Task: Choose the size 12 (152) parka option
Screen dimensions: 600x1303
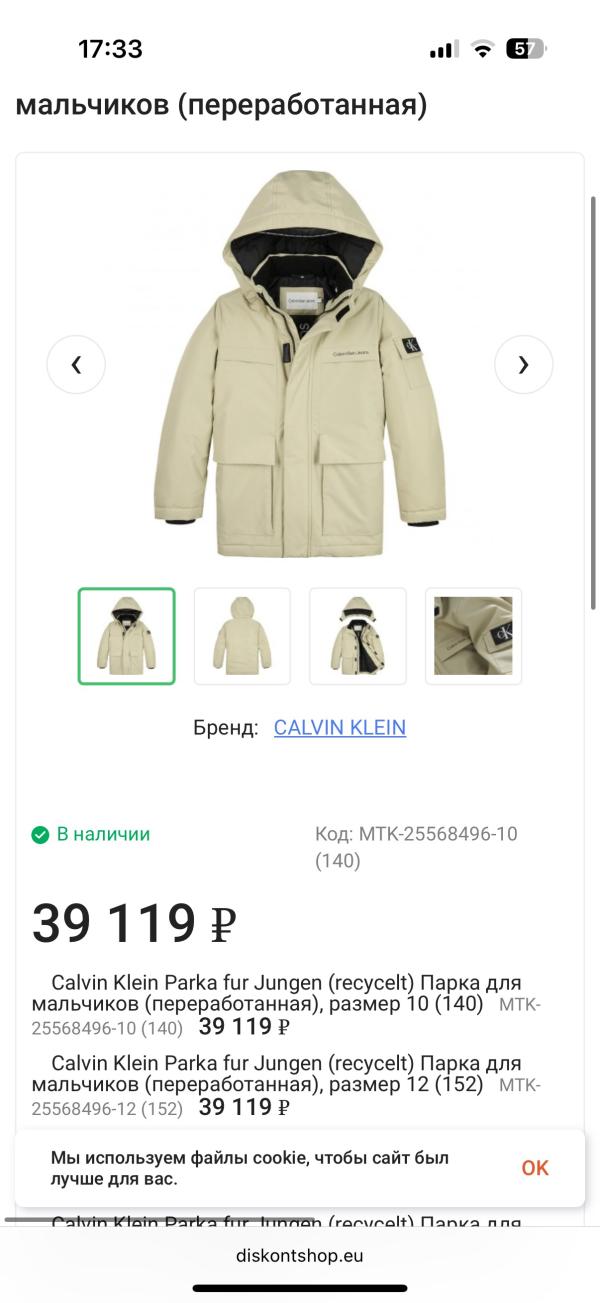Action: (286, 1084)
